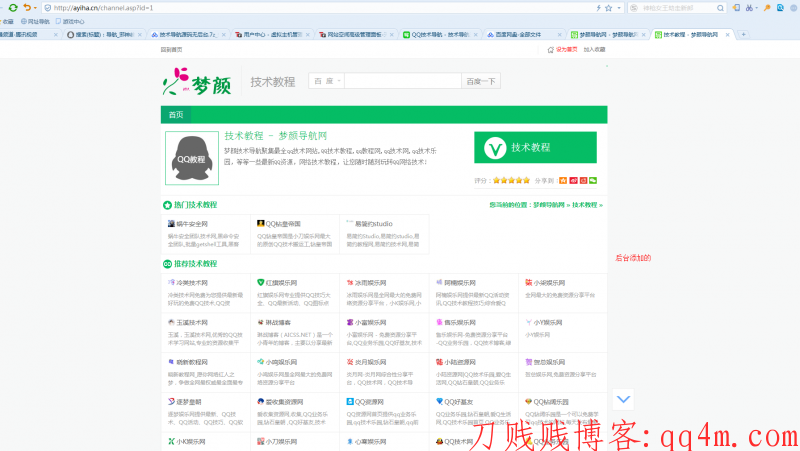Click the orange star share icon
Viewport: 800px width, 451px height.
coord(563,181)
